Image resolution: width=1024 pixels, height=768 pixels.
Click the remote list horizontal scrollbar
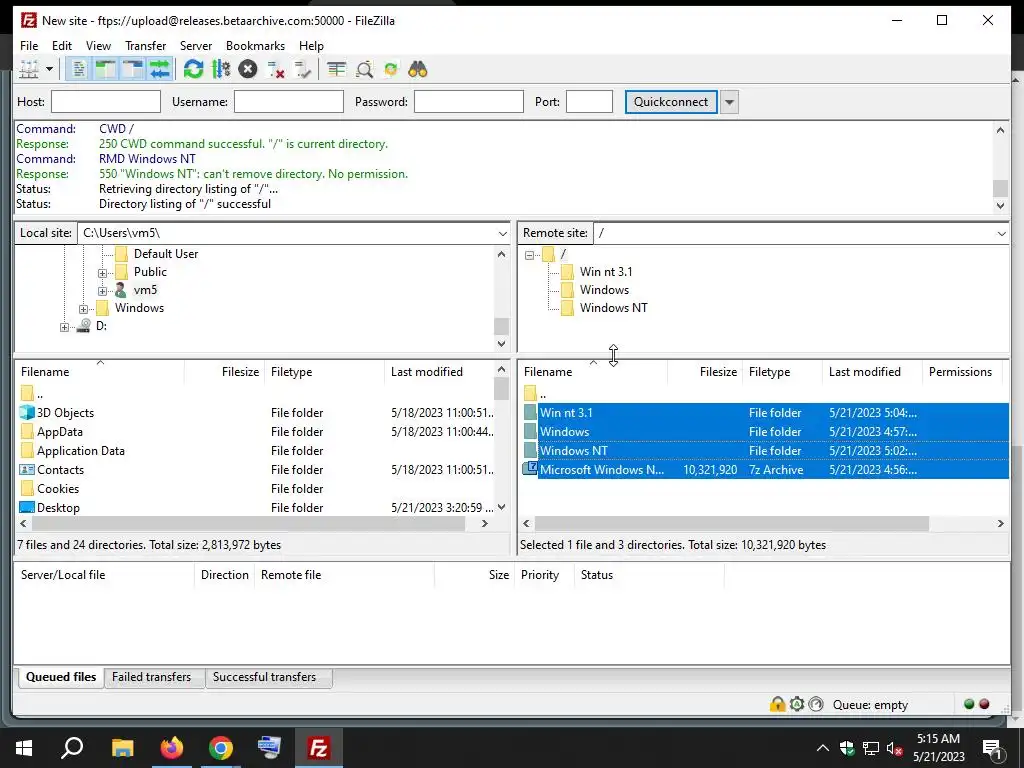[x=731, y=524]
